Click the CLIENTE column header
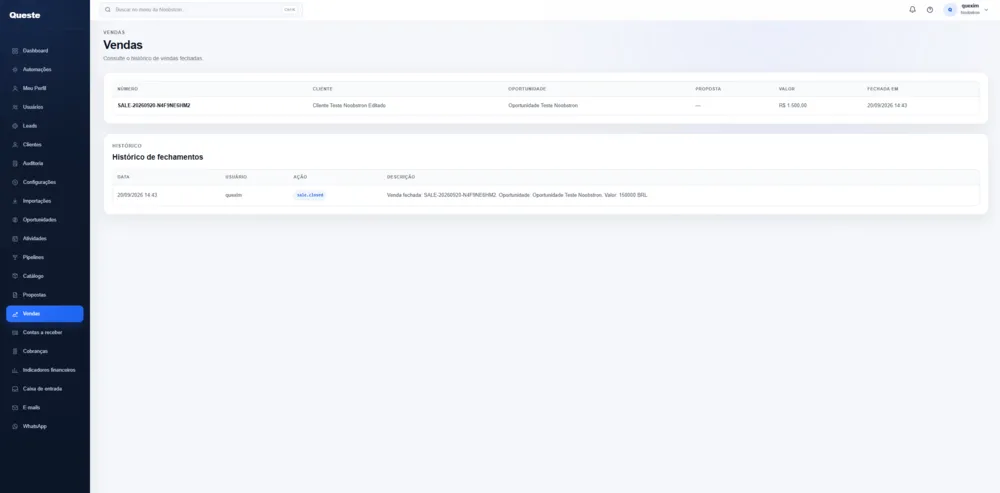The image size is (1000, 493). (x=322, y=89)
